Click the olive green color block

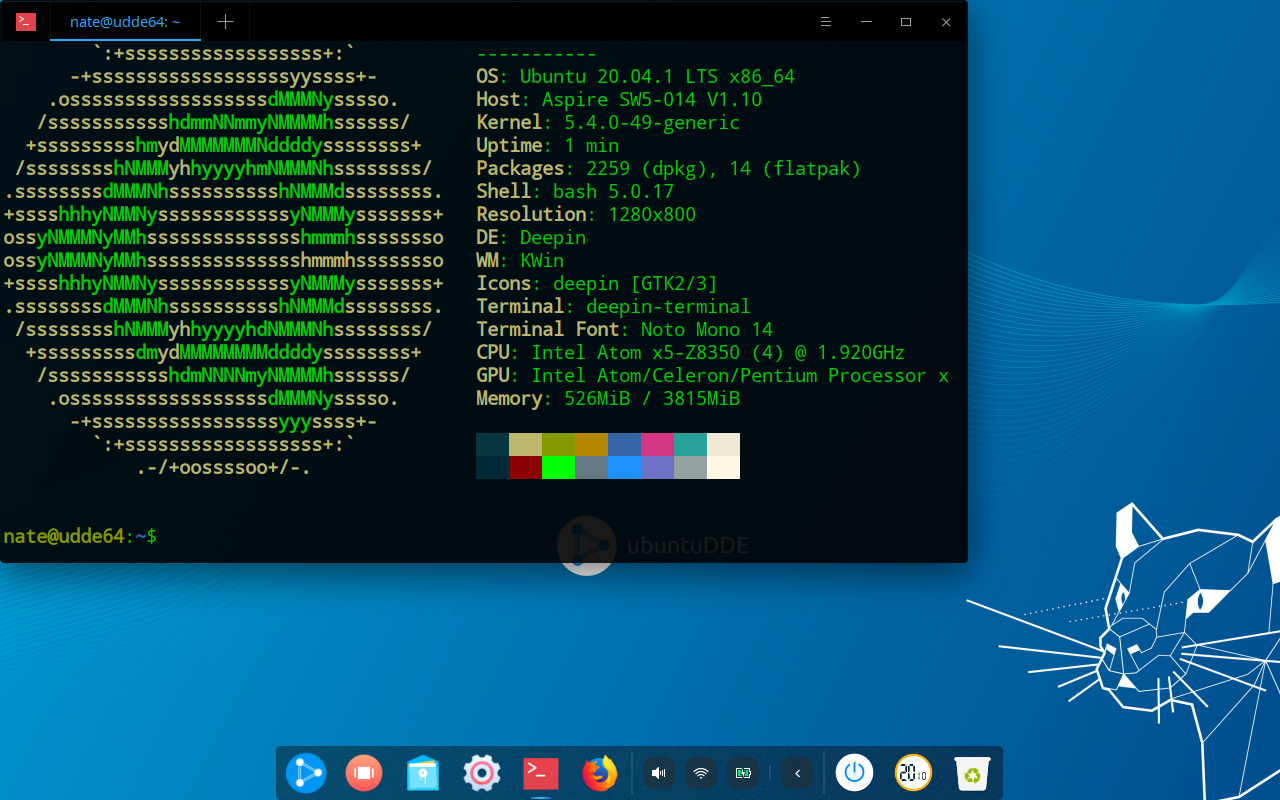(558, 444)
